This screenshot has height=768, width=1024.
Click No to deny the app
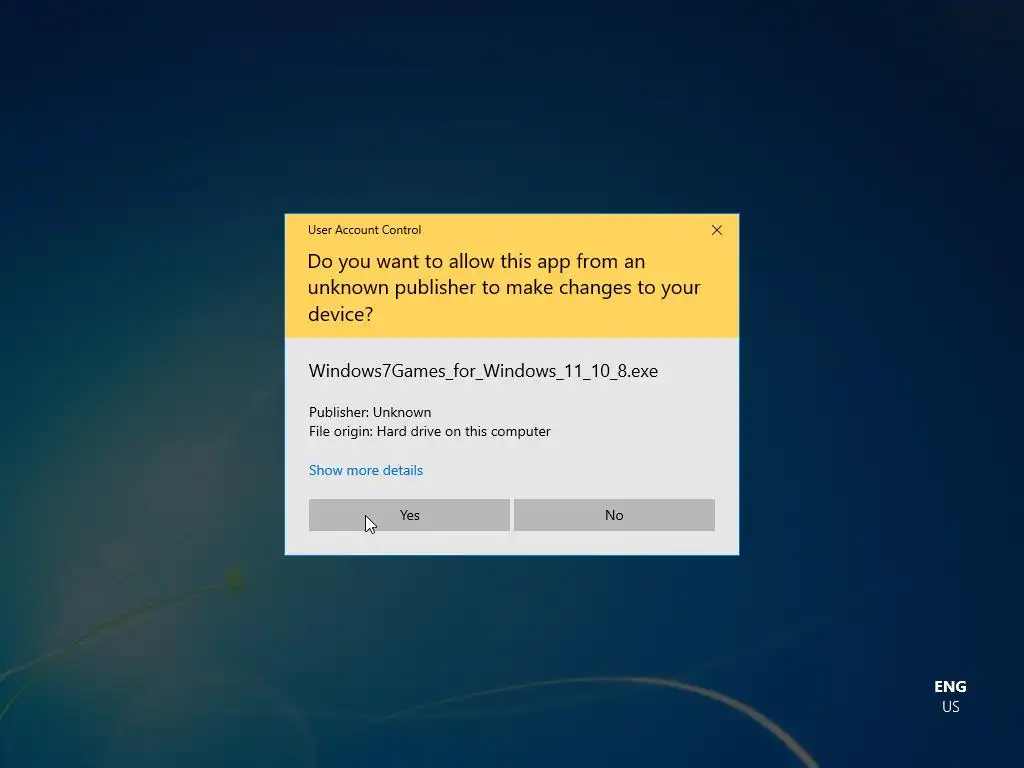coord(614,515)
